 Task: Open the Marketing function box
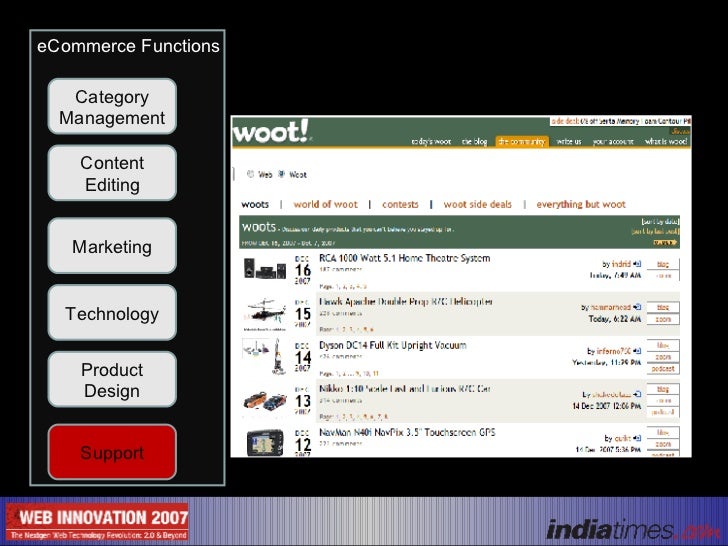click(112, 246)
